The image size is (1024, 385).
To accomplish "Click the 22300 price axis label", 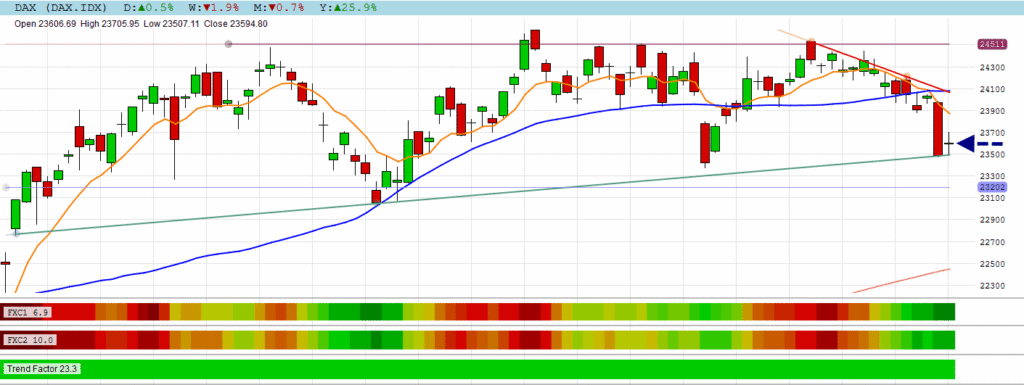I will pos(993,286).
